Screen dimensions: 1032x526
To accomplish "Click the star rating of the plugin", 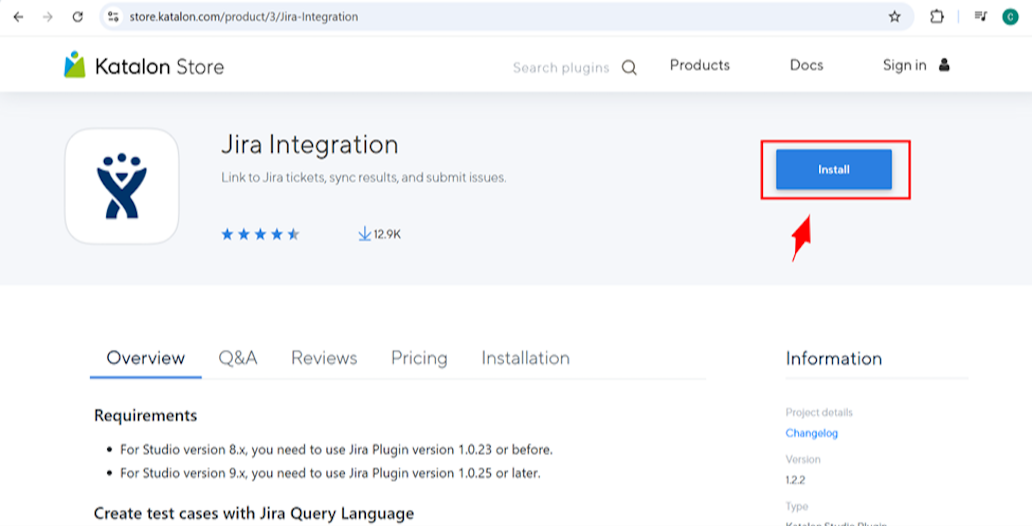I will pos(261,234).
